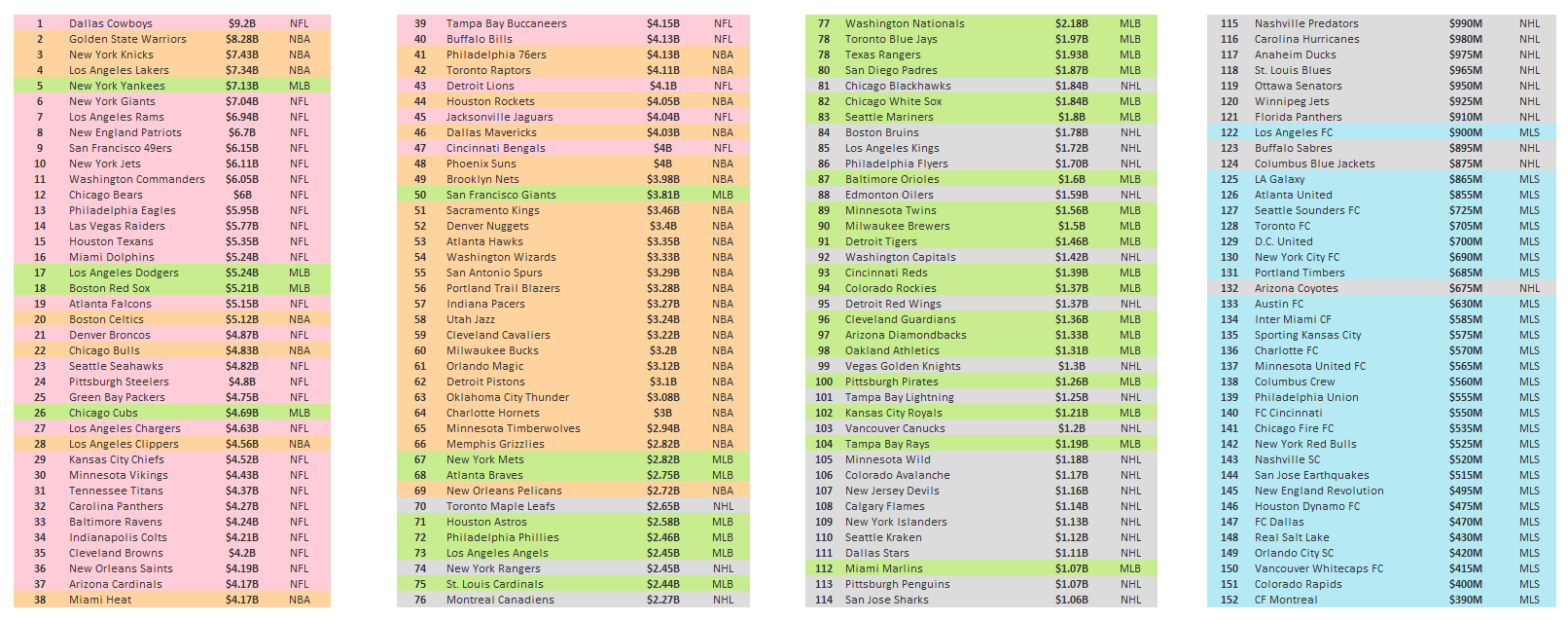Select the $2.18B value cell
This screenshot has height=620, width=1568.
(1072, 23)
